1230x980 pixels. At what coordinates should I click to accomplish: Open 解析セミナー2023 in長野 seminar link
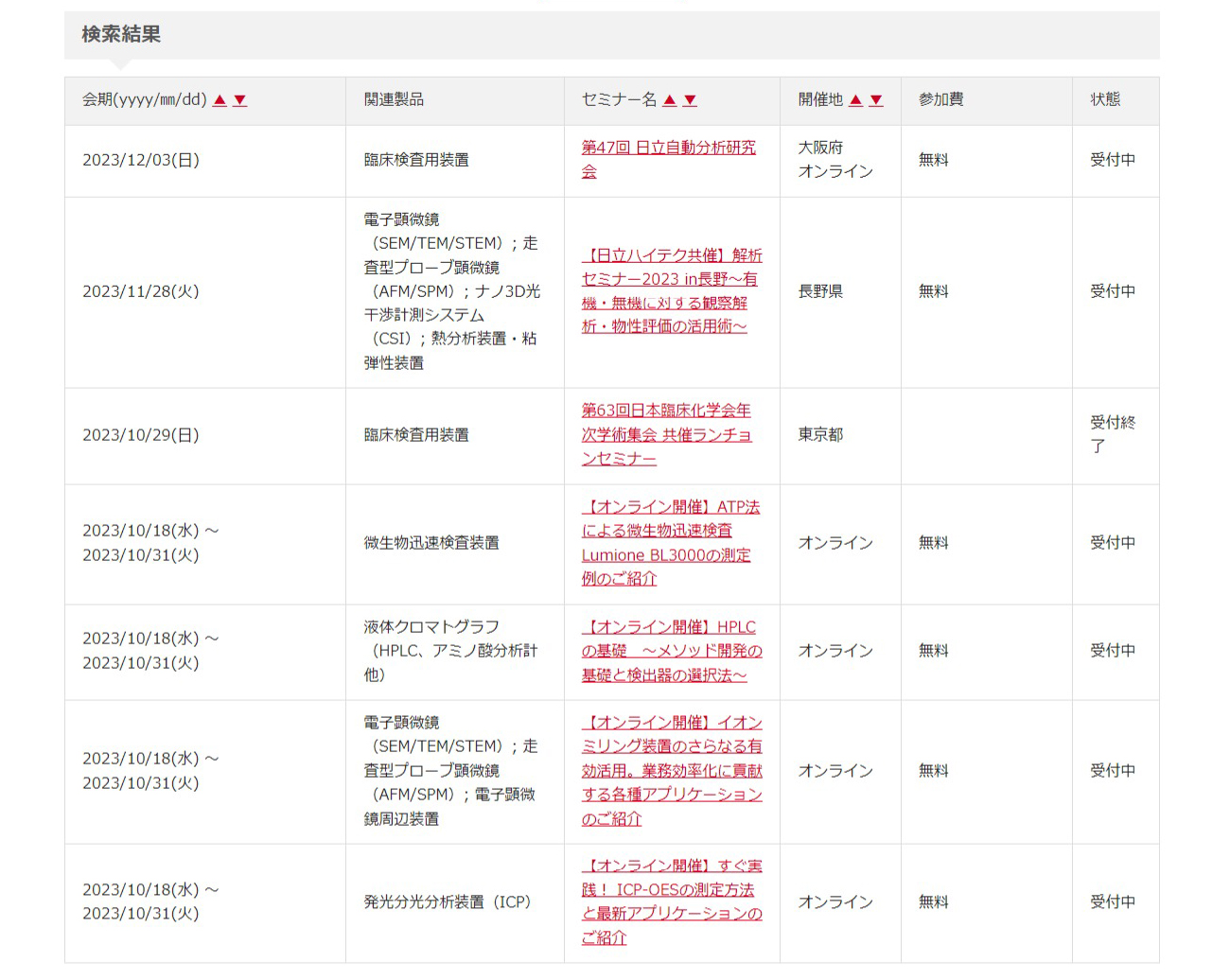pos(672,291)
